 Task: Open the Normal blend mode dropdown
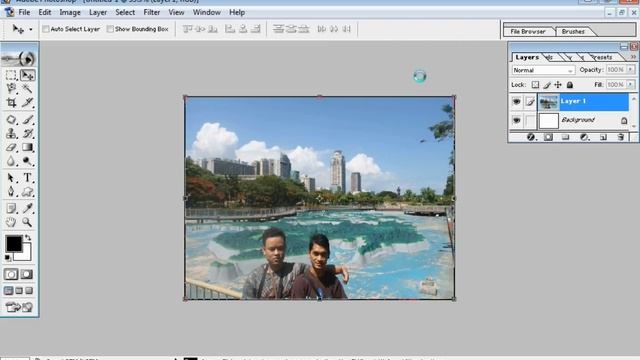click(543, 70)
